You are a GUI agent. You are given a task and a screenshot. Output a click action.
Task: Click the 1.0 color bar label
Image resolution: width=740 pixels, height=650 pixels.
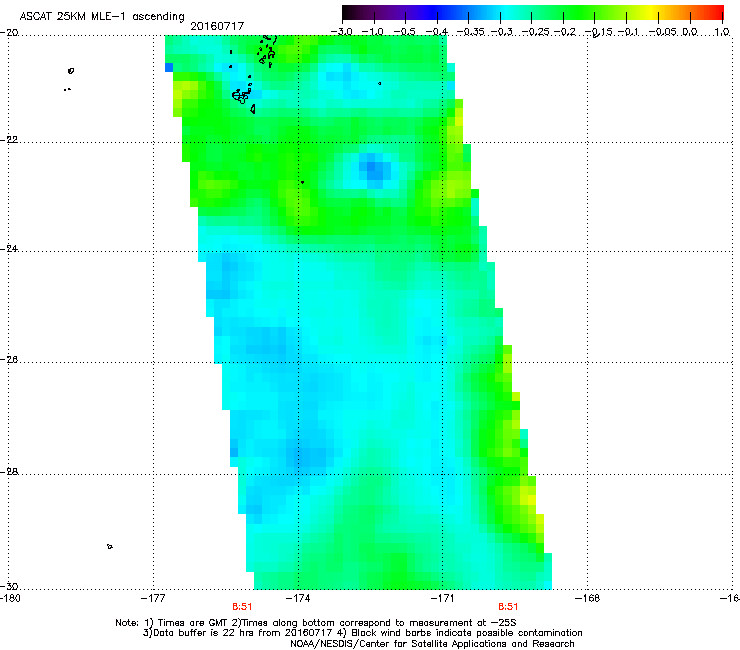click(x=722, y=32)
